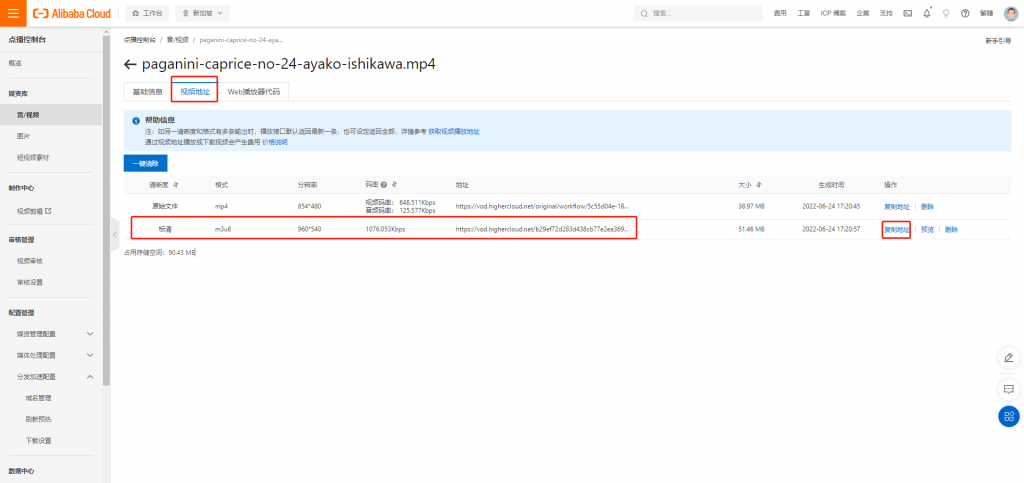The image size is (1024, 483).
Task: Click the 码率 help question icon
Action: click(x=384, y=185)
